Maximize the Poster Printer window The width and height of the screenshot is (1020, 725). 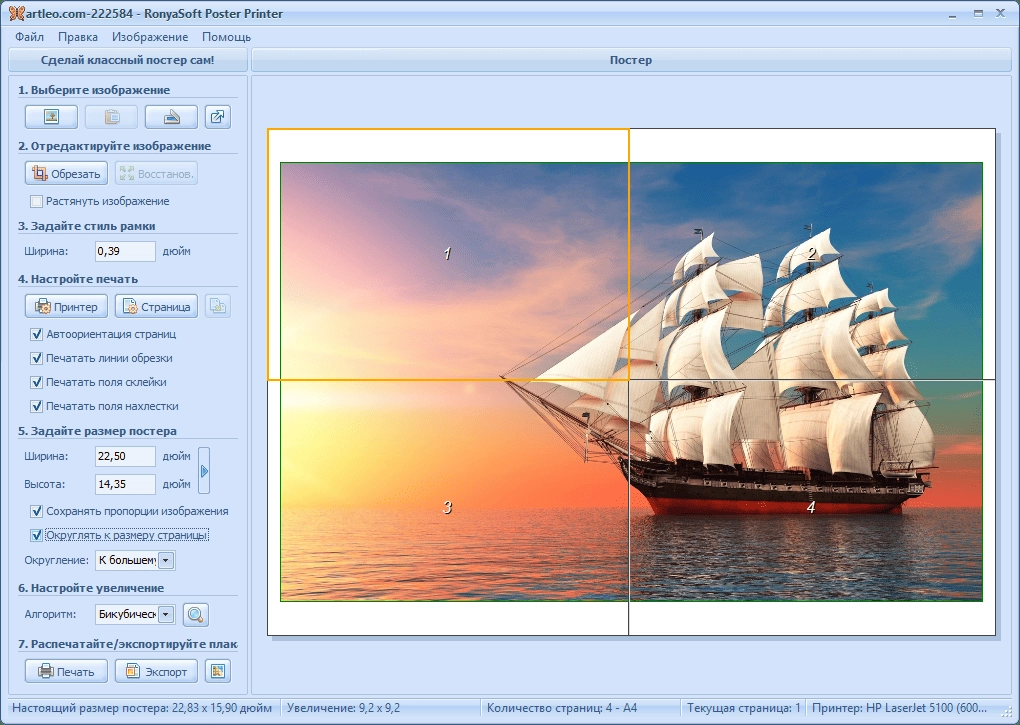pos(978,13)
